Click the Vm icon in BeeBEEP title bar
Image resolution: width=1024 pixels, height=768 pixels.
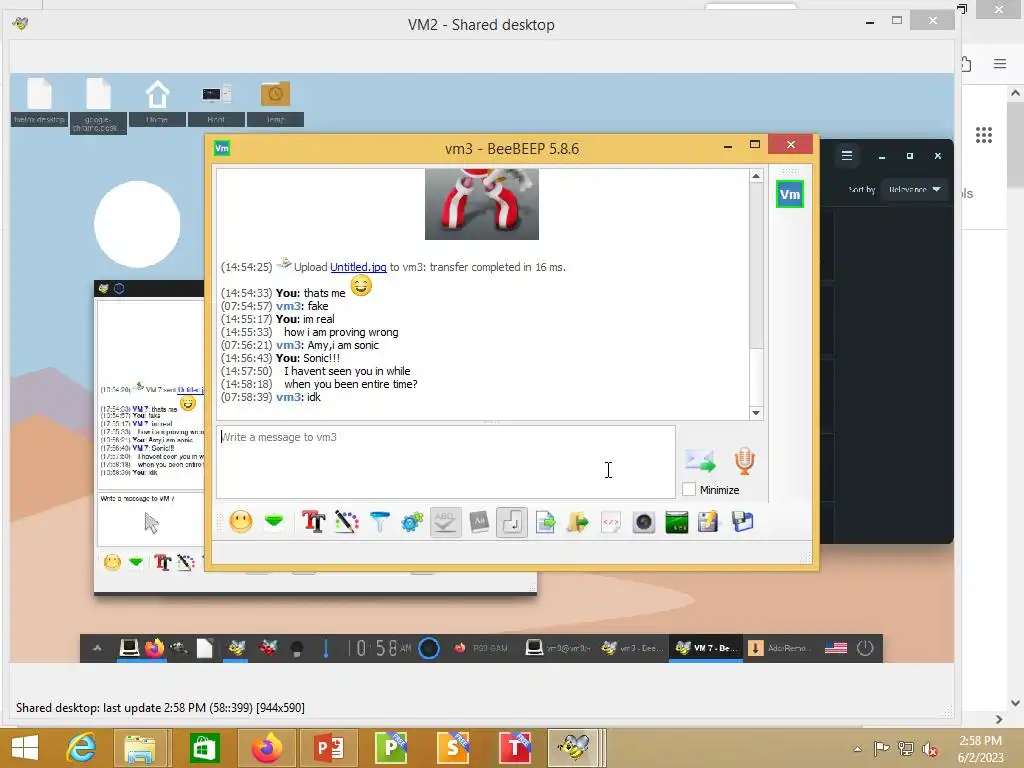click(x=222, y=148)
